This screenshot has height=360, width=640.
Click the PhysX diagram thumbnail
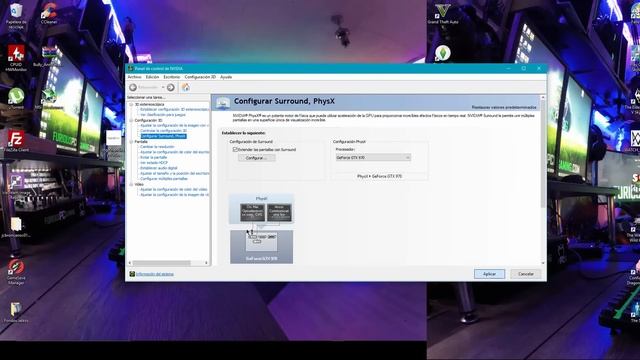261,209
